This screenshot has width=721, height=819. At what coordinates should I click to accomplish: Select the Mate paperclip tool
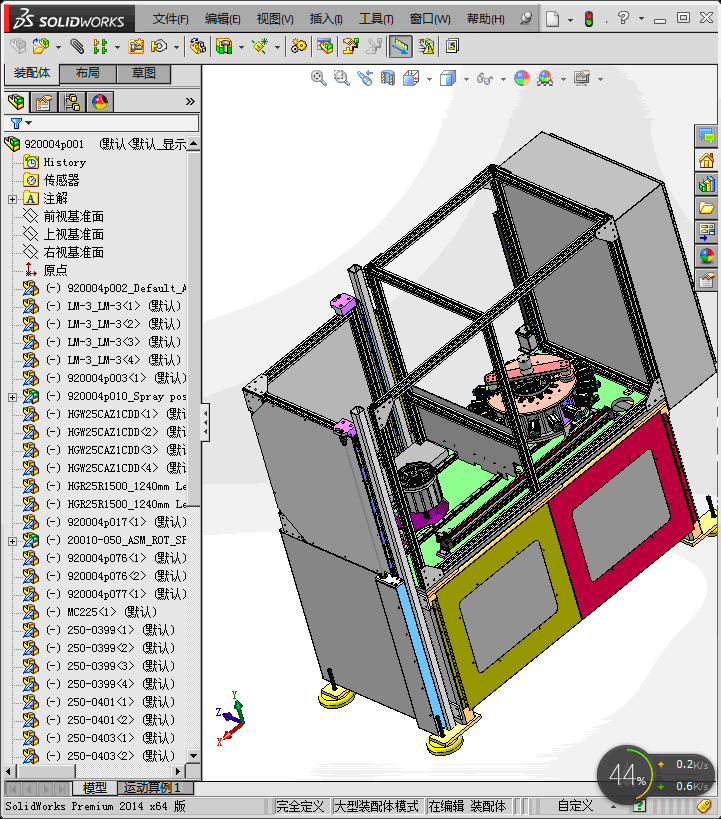point(77,46)
